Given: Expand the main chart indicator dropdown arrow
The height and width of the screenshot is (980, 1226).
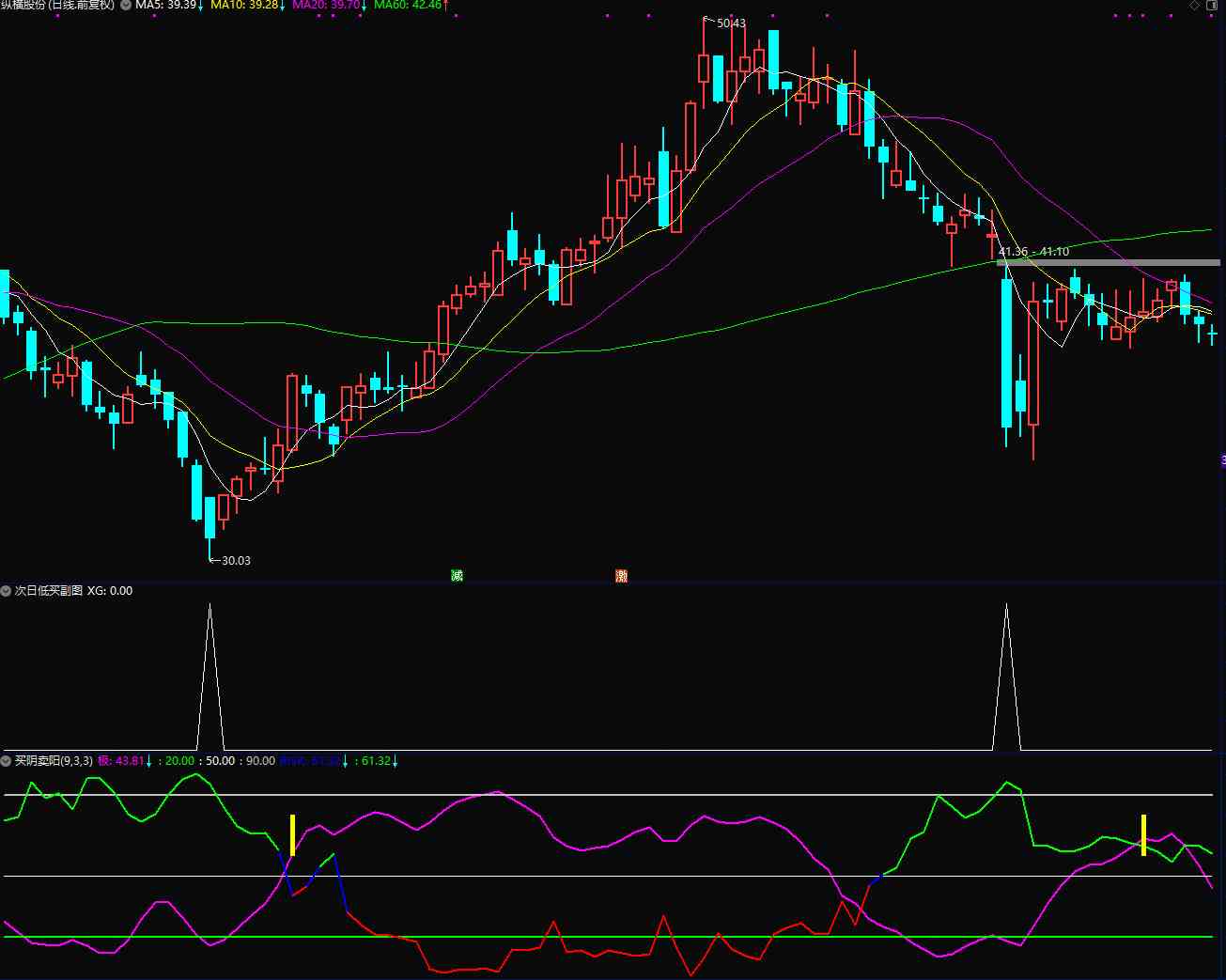Looking at the screenshot, I should coord(126,5).
